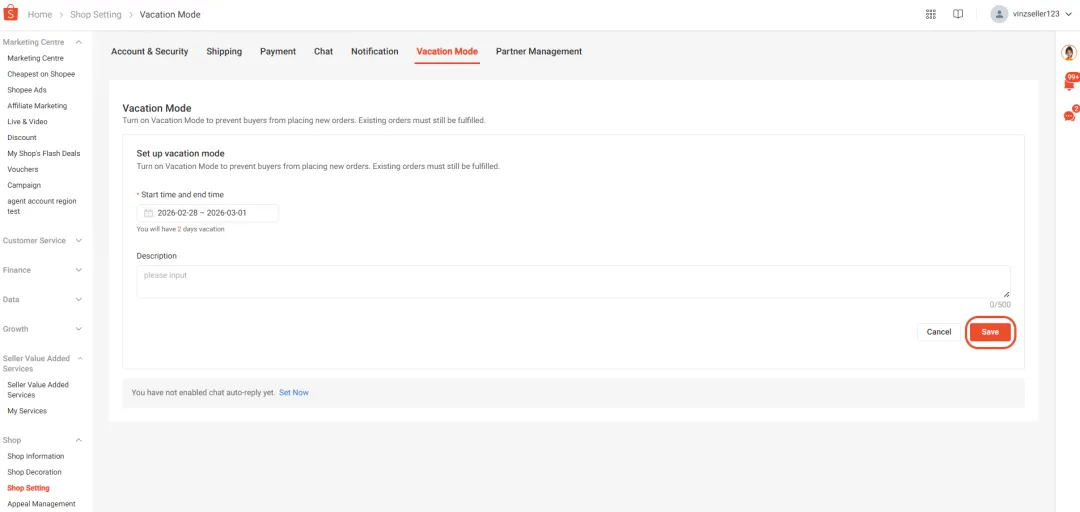
Task: Select Shop Setting in sidebar
Action: (x=28, y=489)
